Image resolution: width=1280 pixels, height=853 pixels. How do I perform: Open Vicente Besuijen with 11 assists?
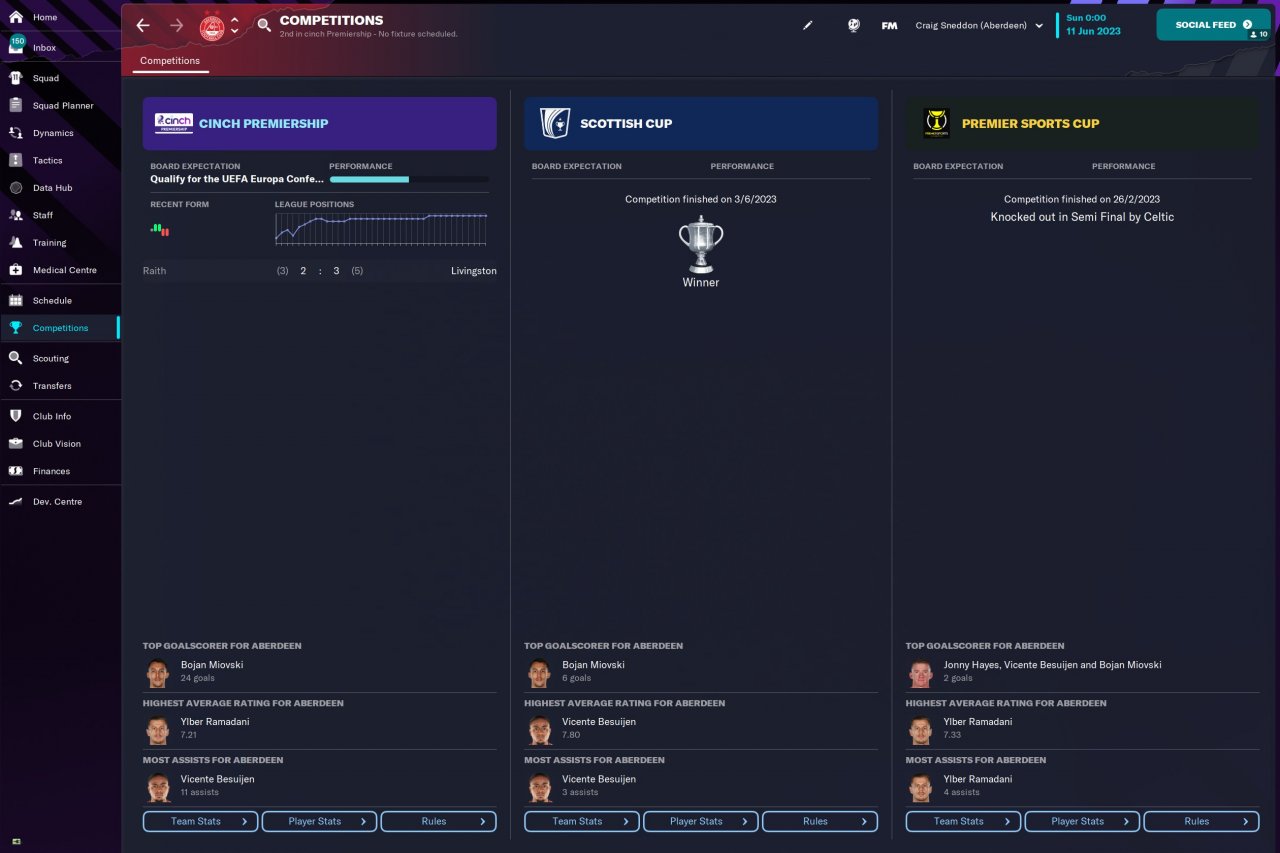pyautogui.click(x=217, y=779)
